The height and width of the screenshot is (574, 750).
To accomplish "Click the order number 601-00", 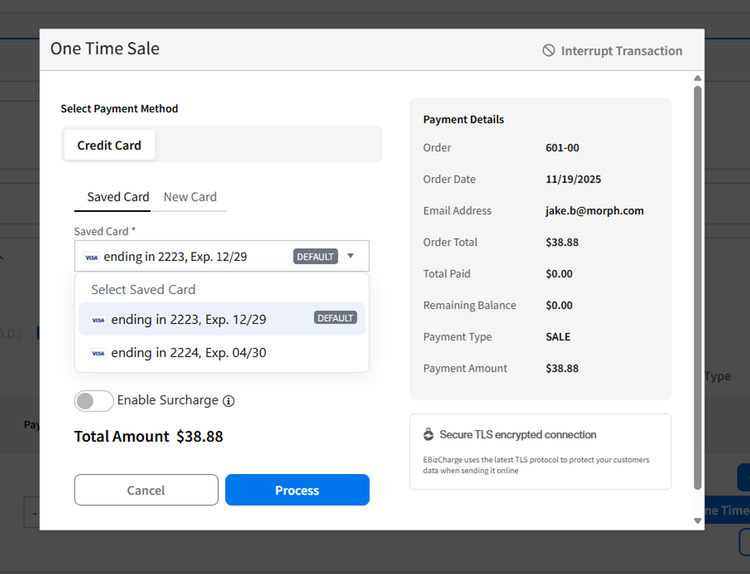I will [562, 148].
